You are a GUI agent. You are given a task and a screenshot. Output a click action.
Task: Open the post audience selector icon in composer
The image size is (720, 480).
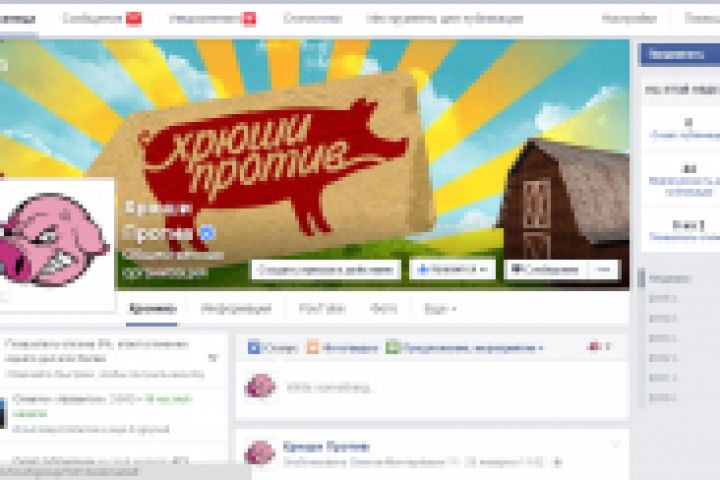600,347
